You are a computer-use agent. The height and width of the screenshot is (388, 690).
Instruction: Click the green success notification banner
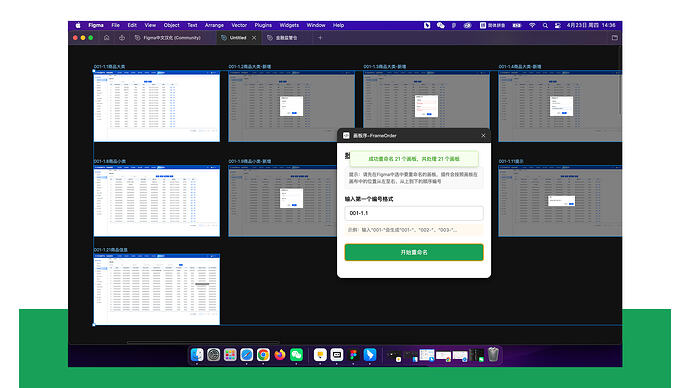click(x=414, y=159)
